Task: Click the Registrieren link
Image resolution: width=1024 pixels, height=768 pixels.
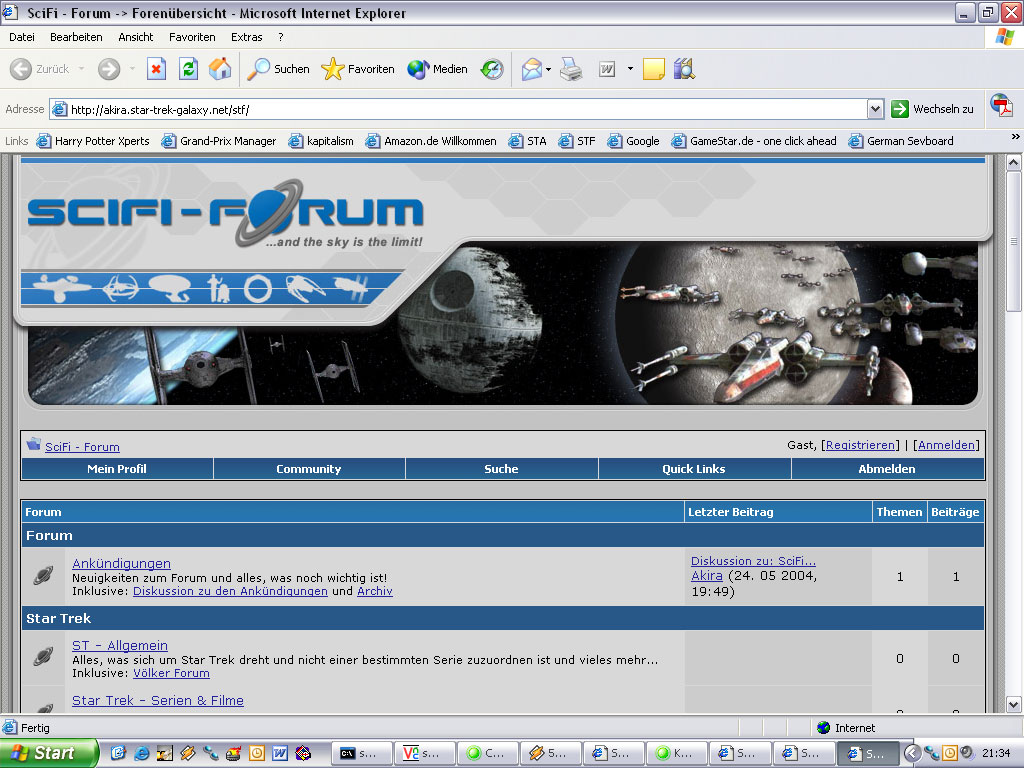Action: tap(860, 445)
